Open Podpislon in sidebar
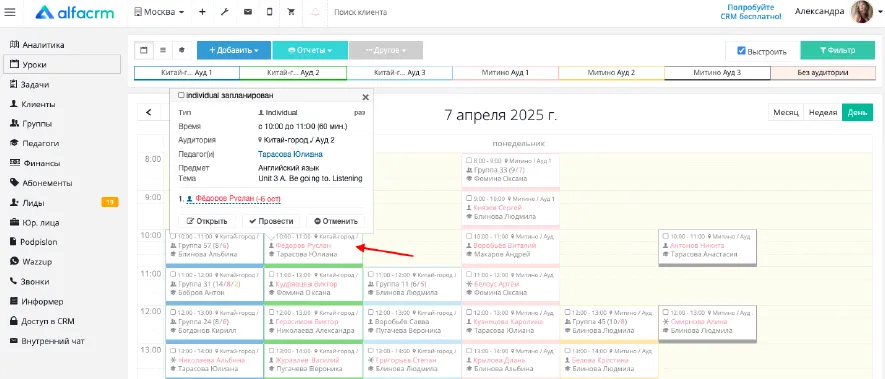This screenshot has width=885, height=379. [x=62, y=242]
